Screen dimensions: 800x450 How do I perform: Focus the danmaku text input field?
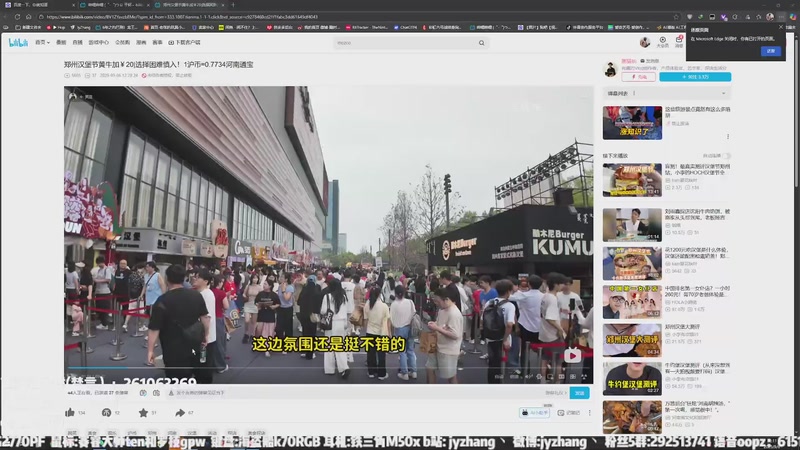point(355,393)
